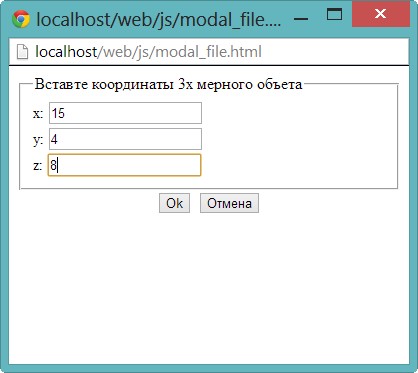Image resolution: width=418 pixels, height=373 pixels.
Task: Minimize the popup window
Action: pyautogui.click(x=301, y=19)
